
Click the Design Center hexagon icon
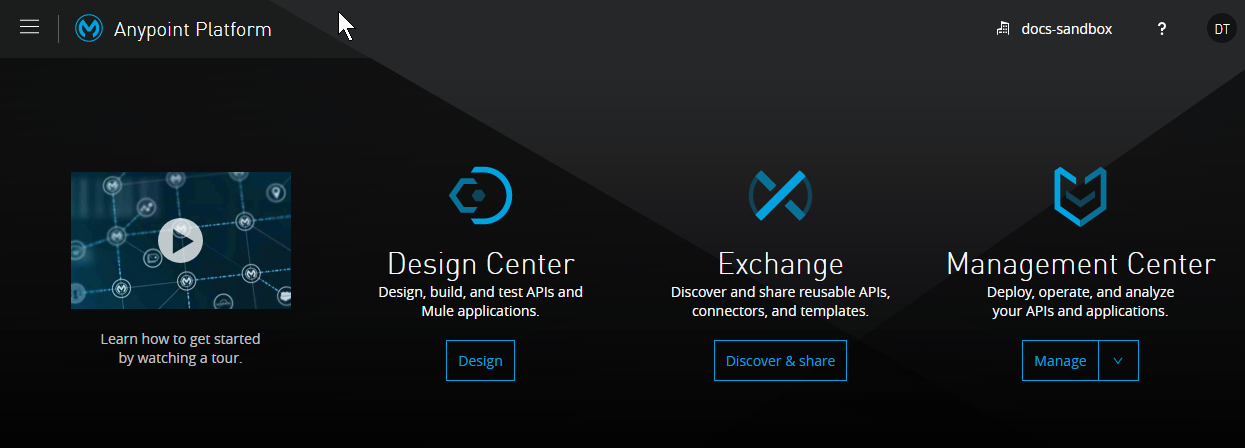pyautogui.click(x=480, y=195)
